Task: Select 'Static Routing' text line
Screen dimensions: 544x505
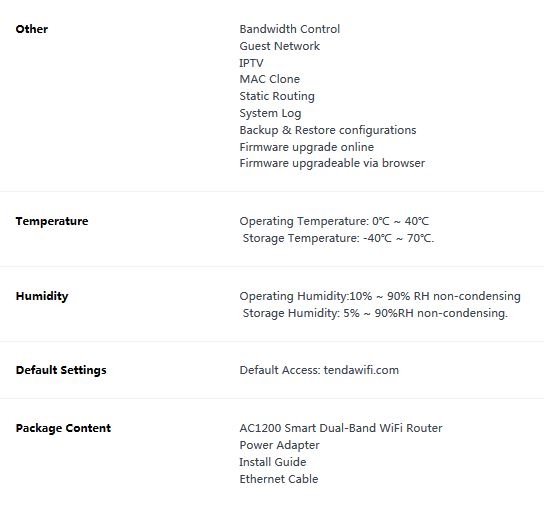Action: point(277,96)
